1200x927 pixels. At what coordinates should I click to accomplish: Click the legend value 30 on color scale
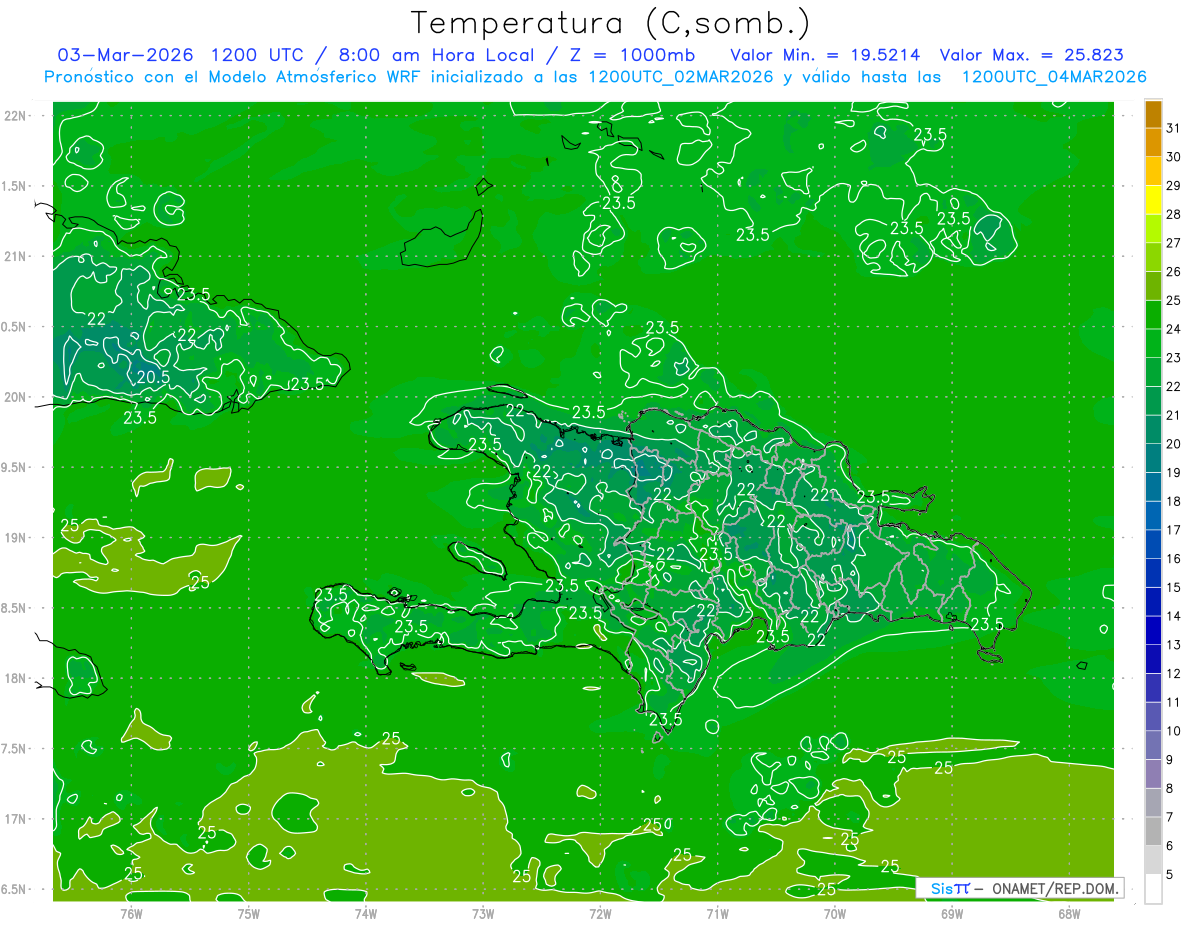point(1174,156)
